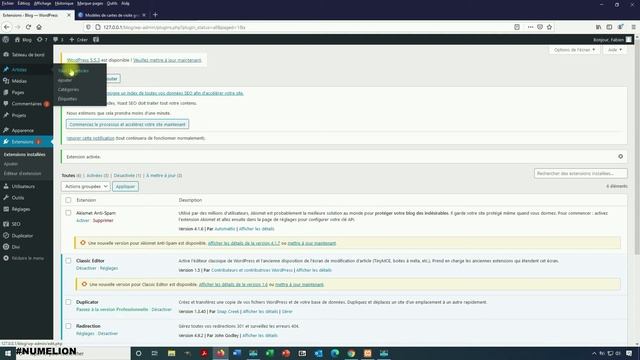Image resolution: width=640 pixels, height=360 pixels.
Task: Tick the Akismet Anti-Spam checkbox
Action: 68,213
